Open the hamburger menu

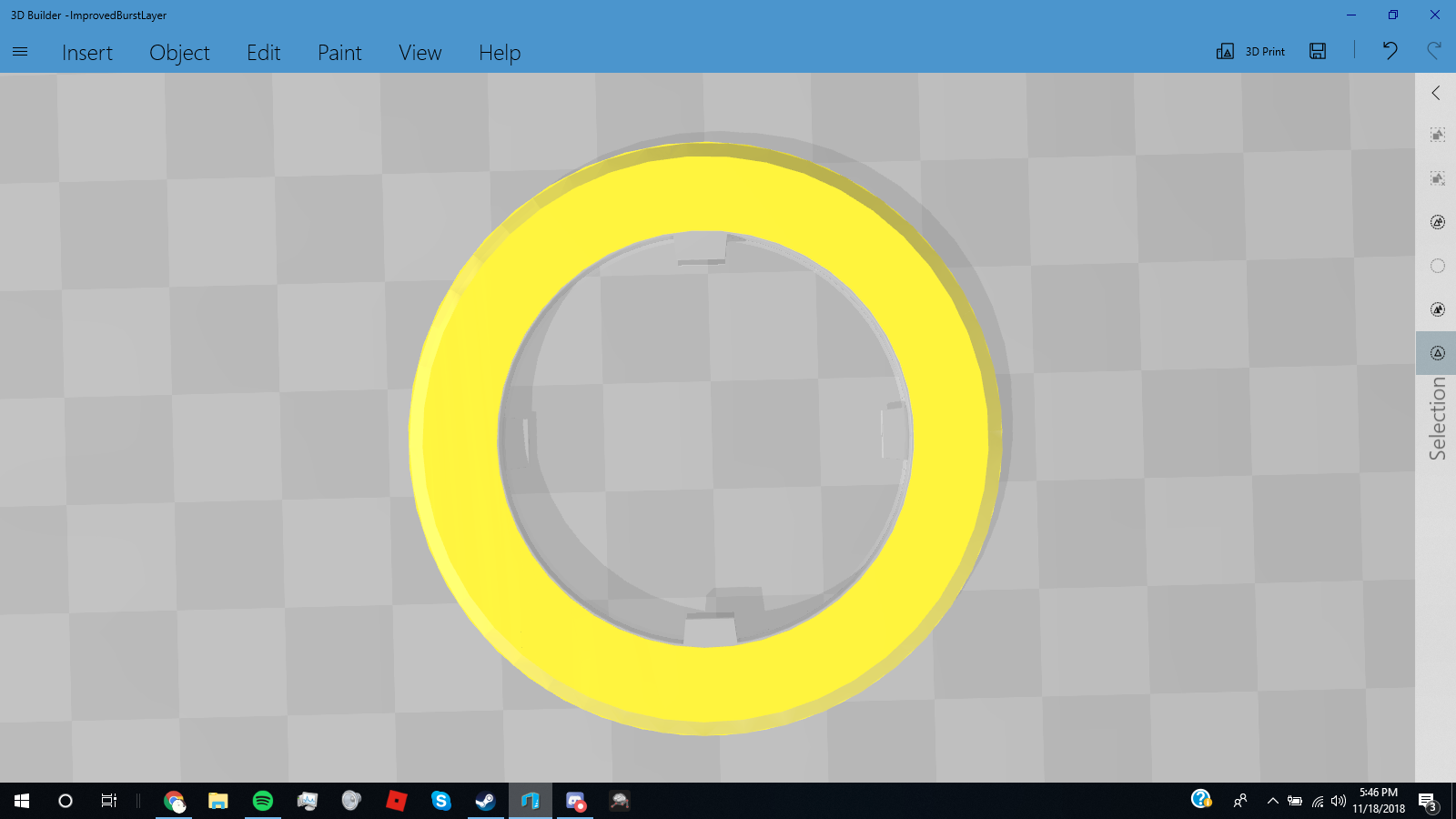[x=20, y=52]
